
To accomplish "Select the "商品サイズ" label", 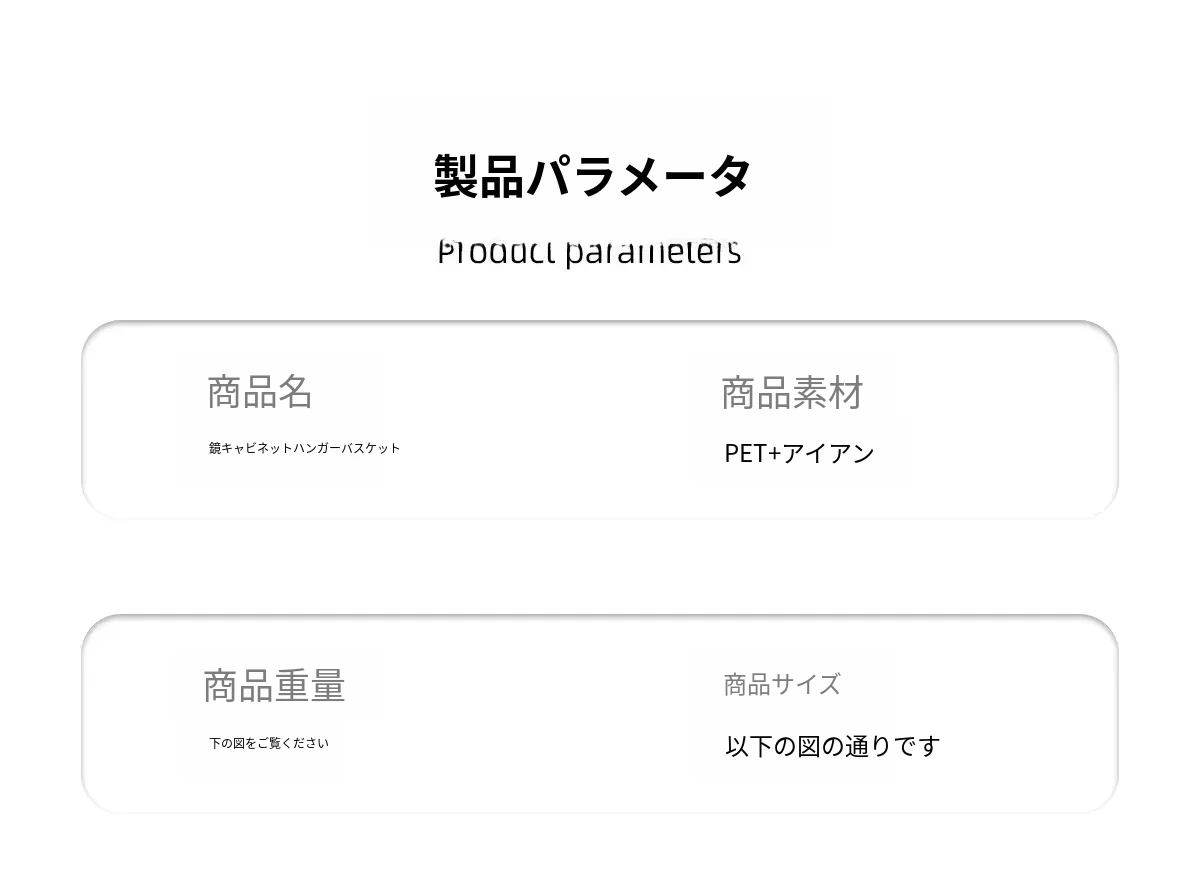I will pyautogui.click(x=782, y=685).
